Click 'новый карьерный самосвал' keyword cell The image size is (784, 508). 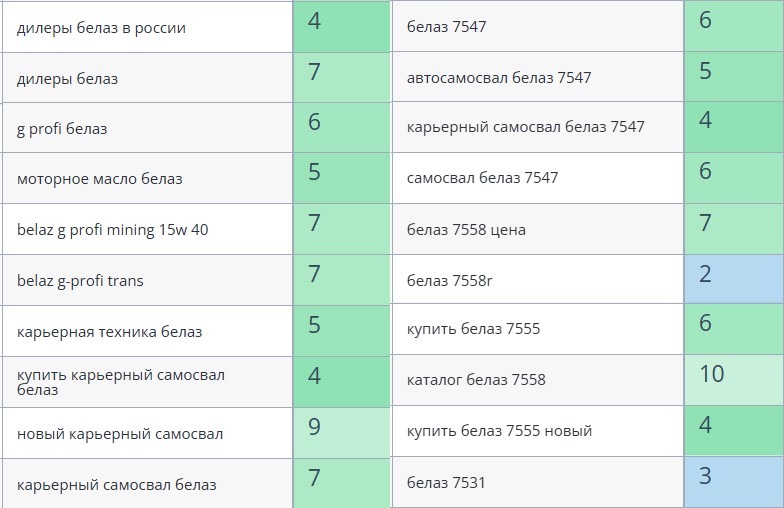click(120, 434)
